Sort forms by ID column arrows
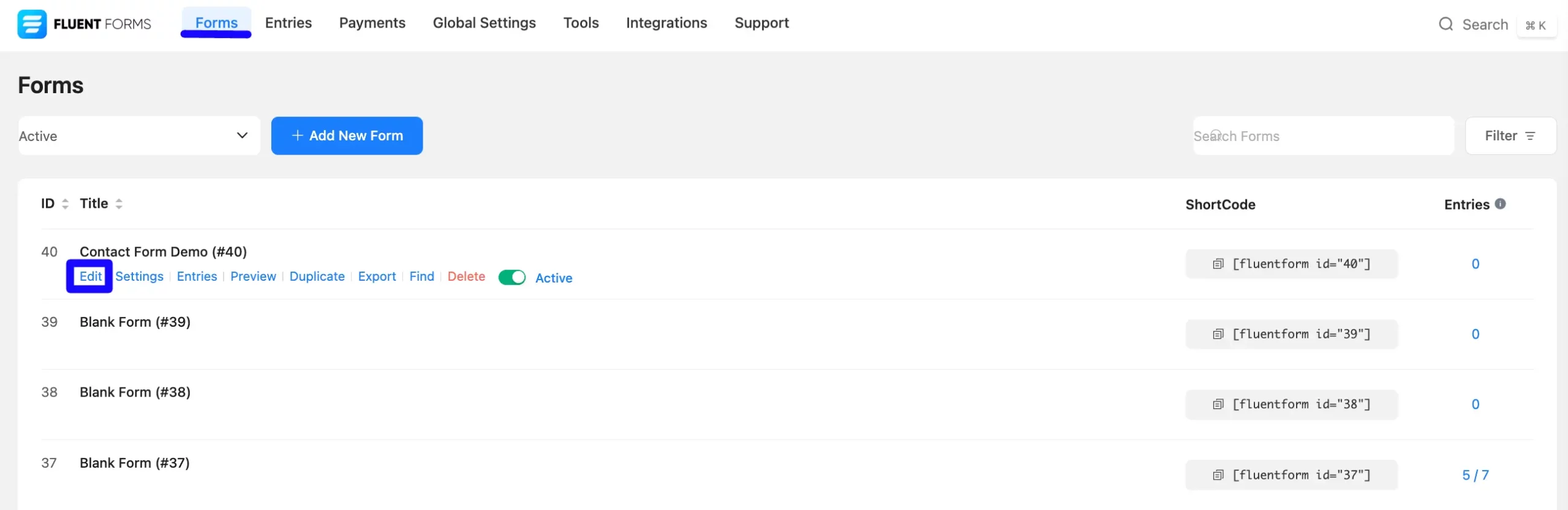 (x=65, y=204)
